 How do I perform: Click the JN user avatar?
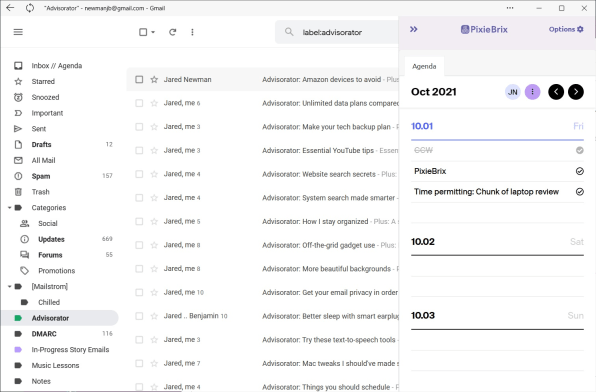click(x=512, y=92)
